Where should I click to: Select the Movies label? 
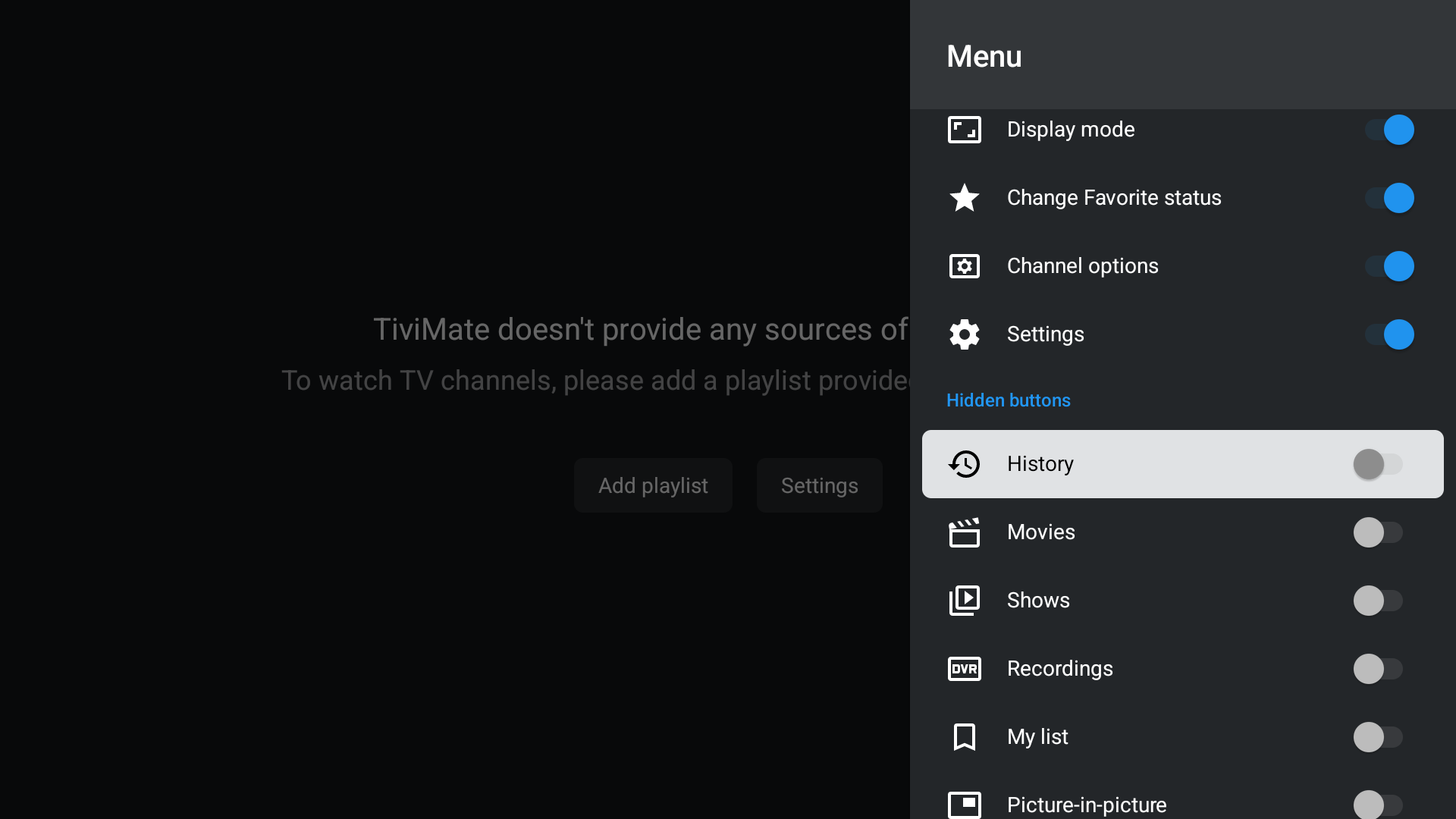[x=1040, y=532]
